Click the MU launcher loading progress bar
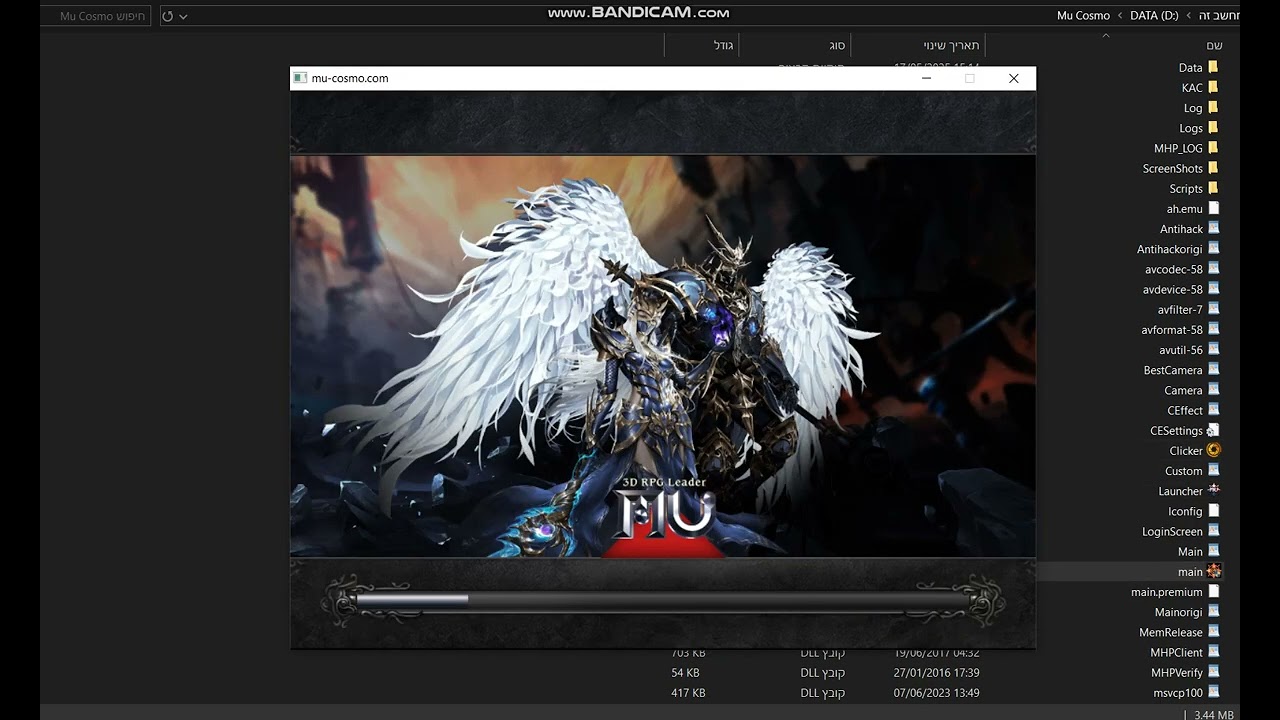The height and width of the screenshot is (720, 1280). tap(663, 599)
